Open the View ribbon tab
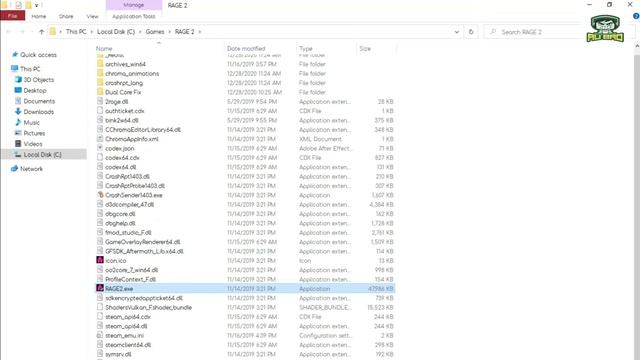 pyautogui.click(x=92, y=16)
